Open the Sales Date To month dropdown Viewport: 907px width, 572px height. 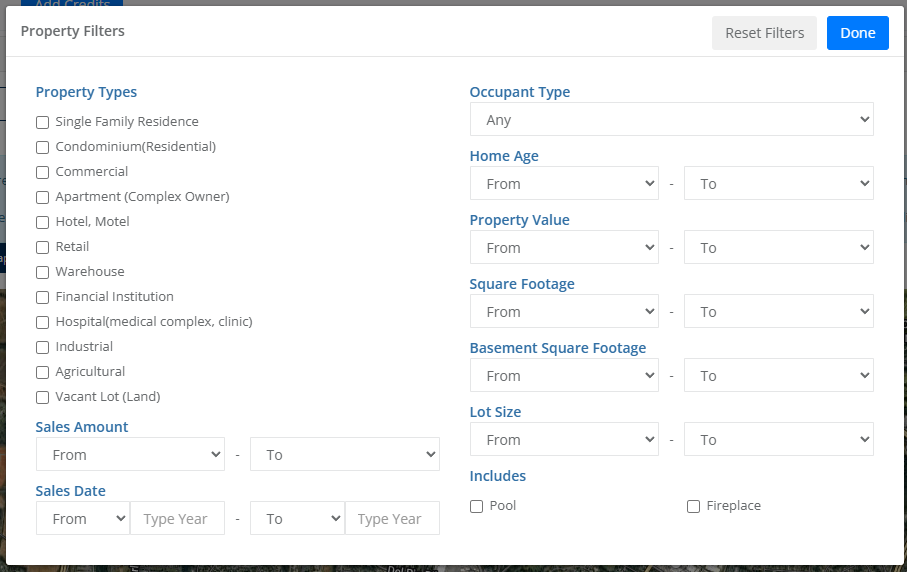pyautogui.click(x=297, y=519)
